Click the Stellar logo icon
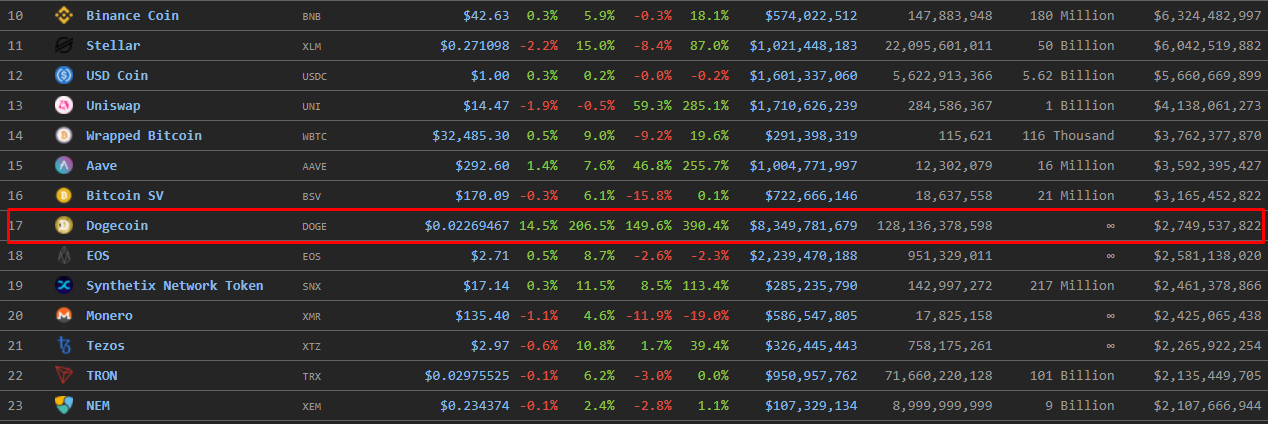Viewport: 1268px width, 424px height. (x=64, y=46)
